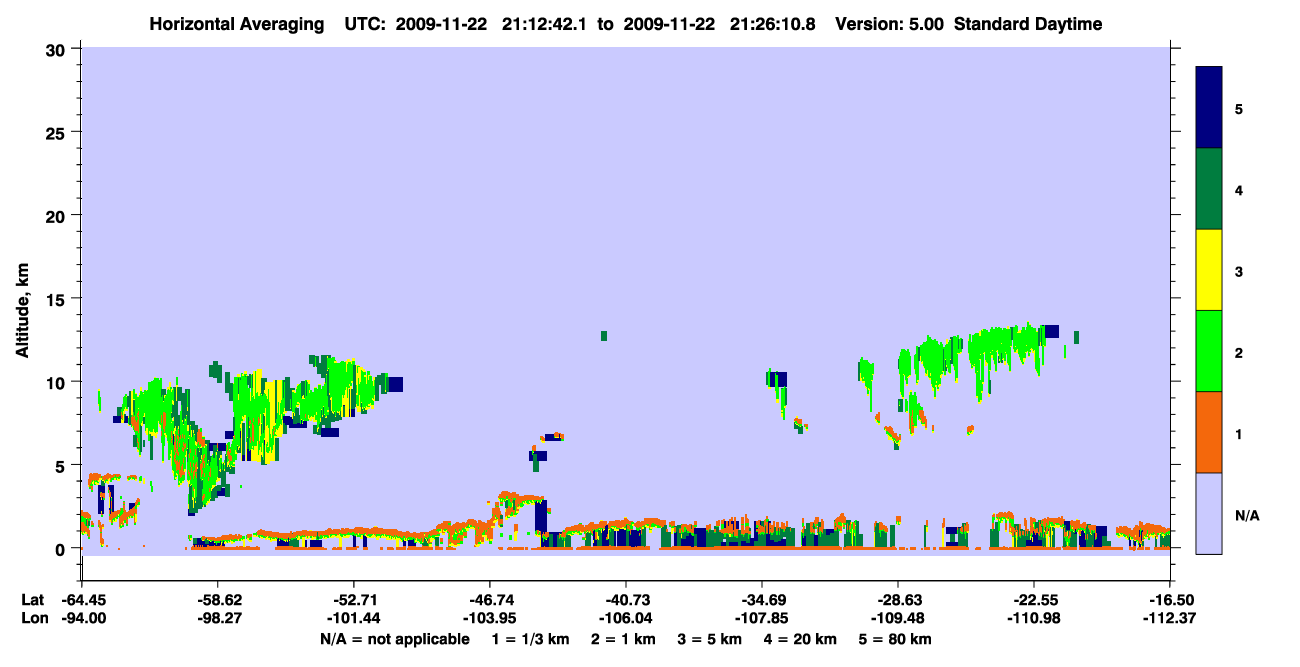Click the start time '21:12:42.1' in the title

(x=547, y=24)
